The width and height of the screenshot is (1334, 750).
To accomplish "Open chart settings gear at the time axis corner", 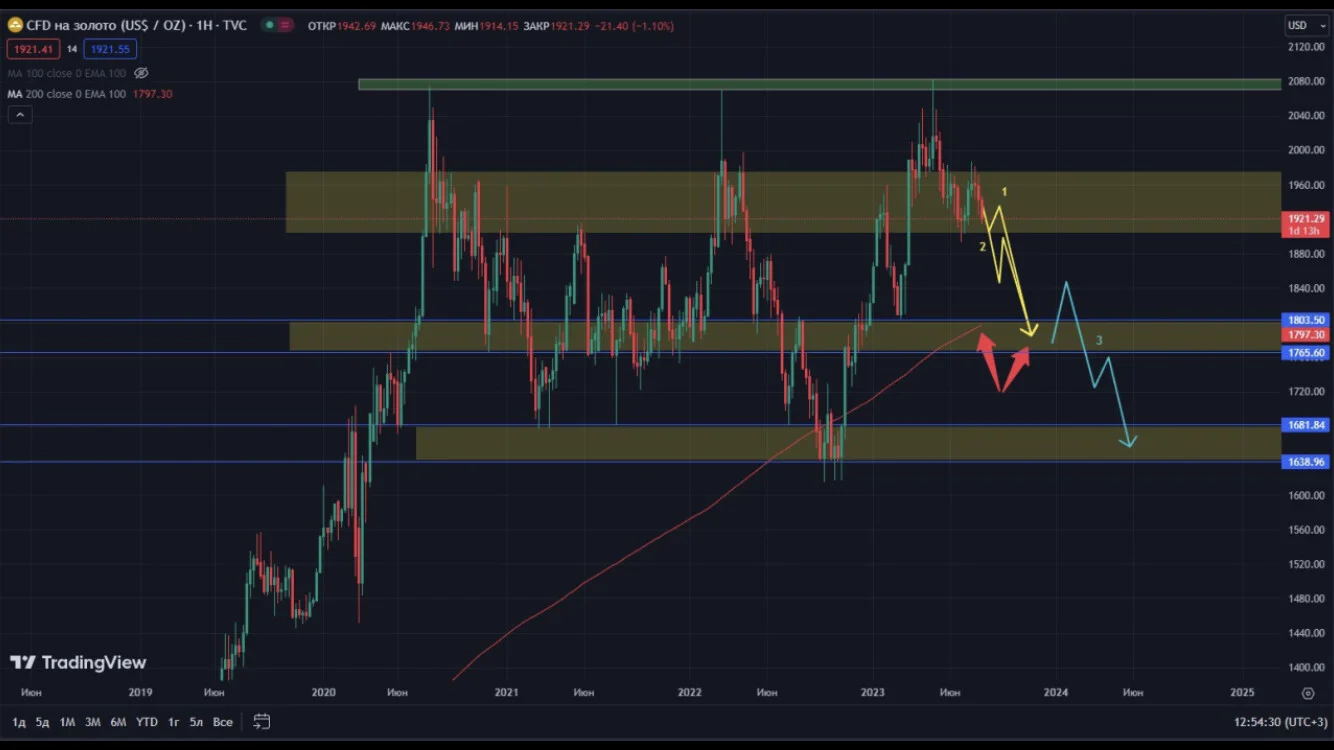I will [x=1307, y=692].
